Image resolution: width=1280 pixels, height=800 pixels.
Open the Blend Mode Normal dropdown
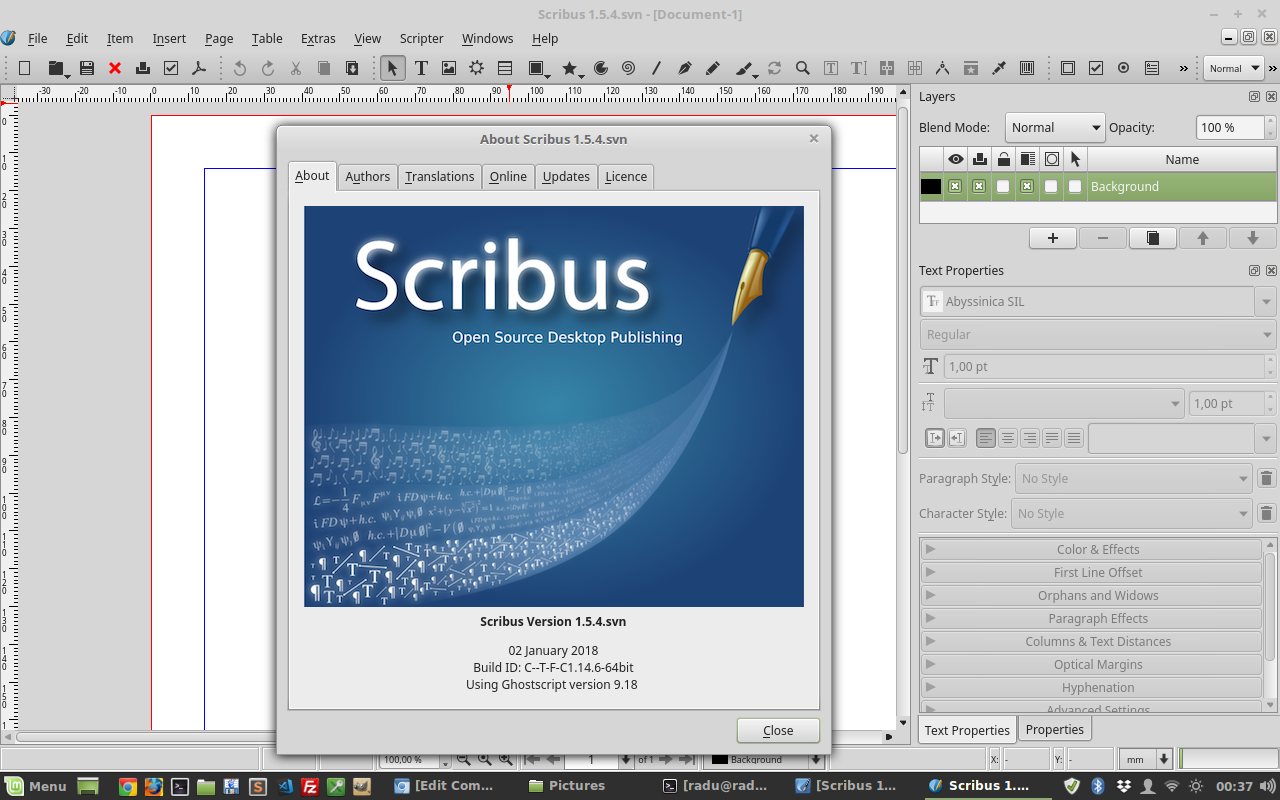pos(1054,128)
